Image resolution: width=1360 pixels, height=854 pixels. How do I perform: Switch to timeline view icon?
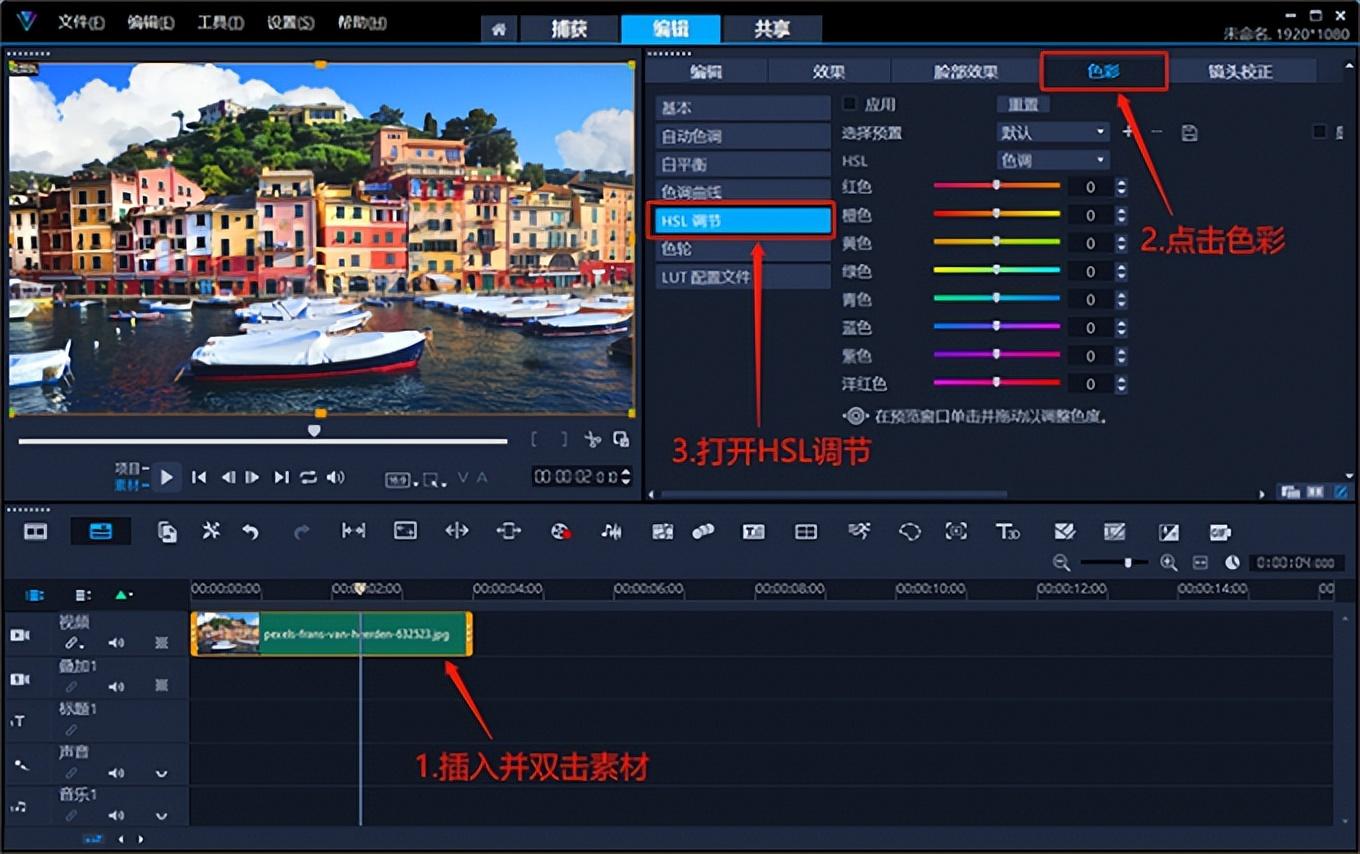tap(101, 532)
